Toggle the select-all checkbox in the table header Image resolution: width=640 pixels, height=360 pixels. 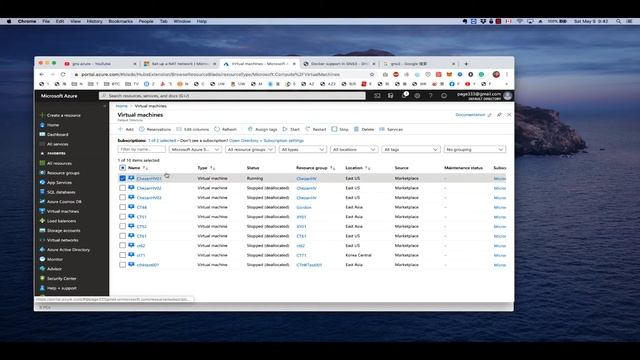122,168
